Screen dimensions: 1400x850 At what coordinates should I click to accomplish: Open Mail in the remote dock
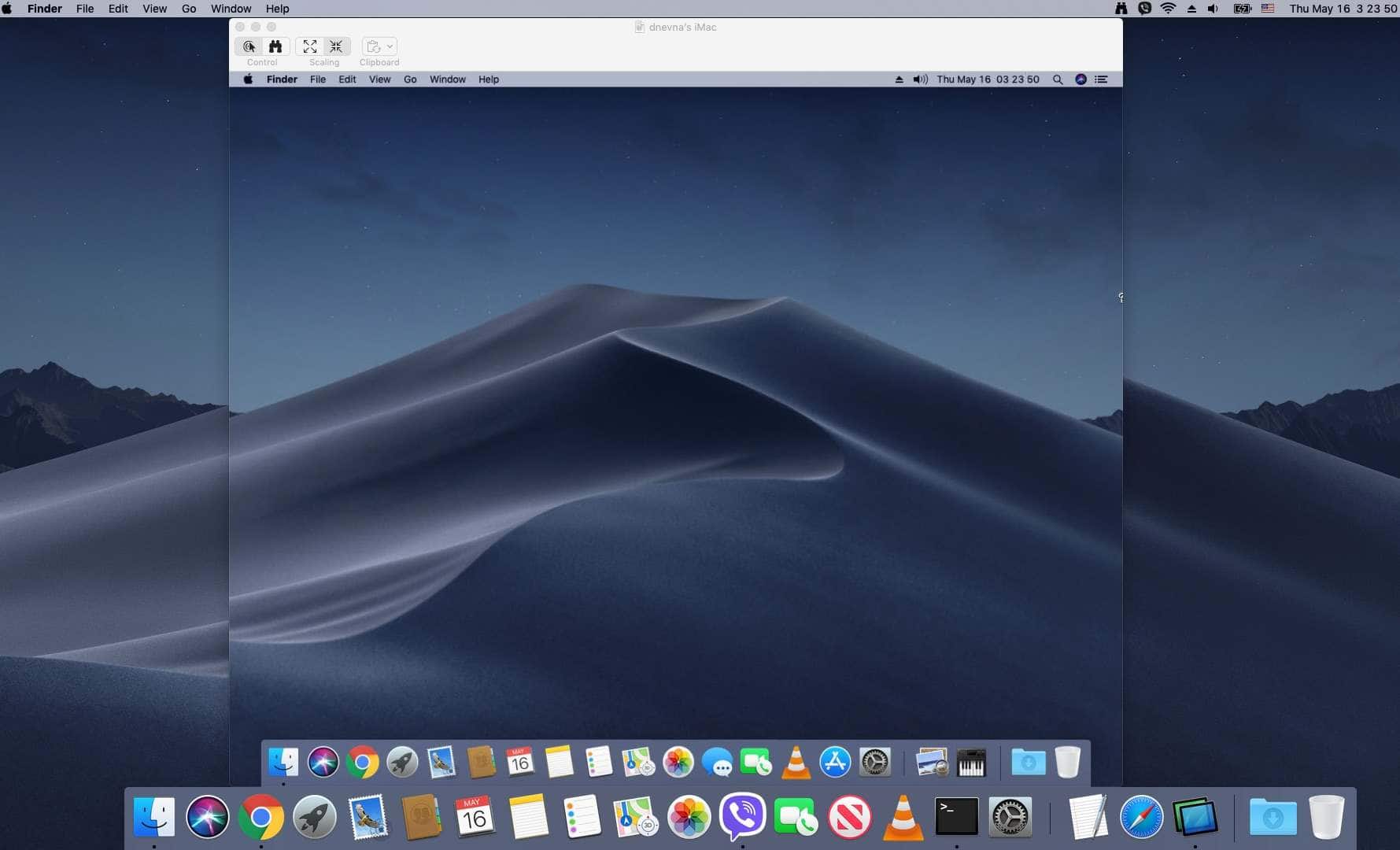(441, 762)
